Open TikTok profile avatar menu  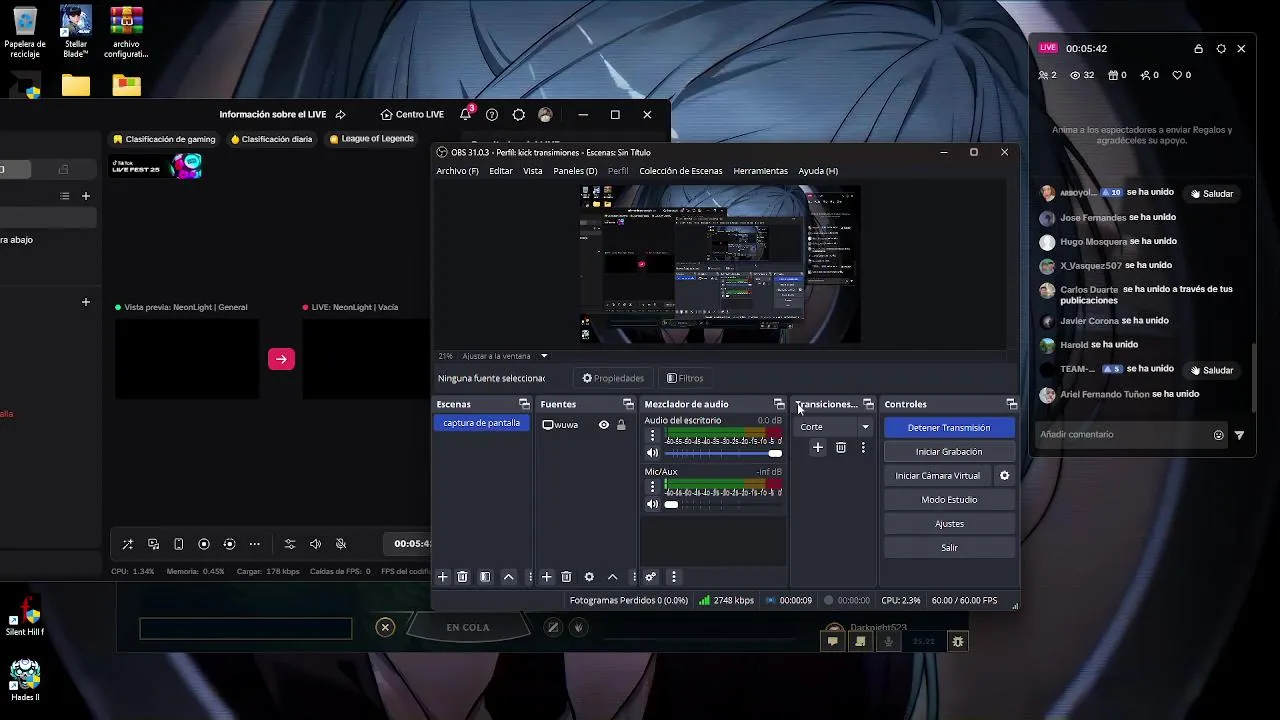tap(545, 115)
